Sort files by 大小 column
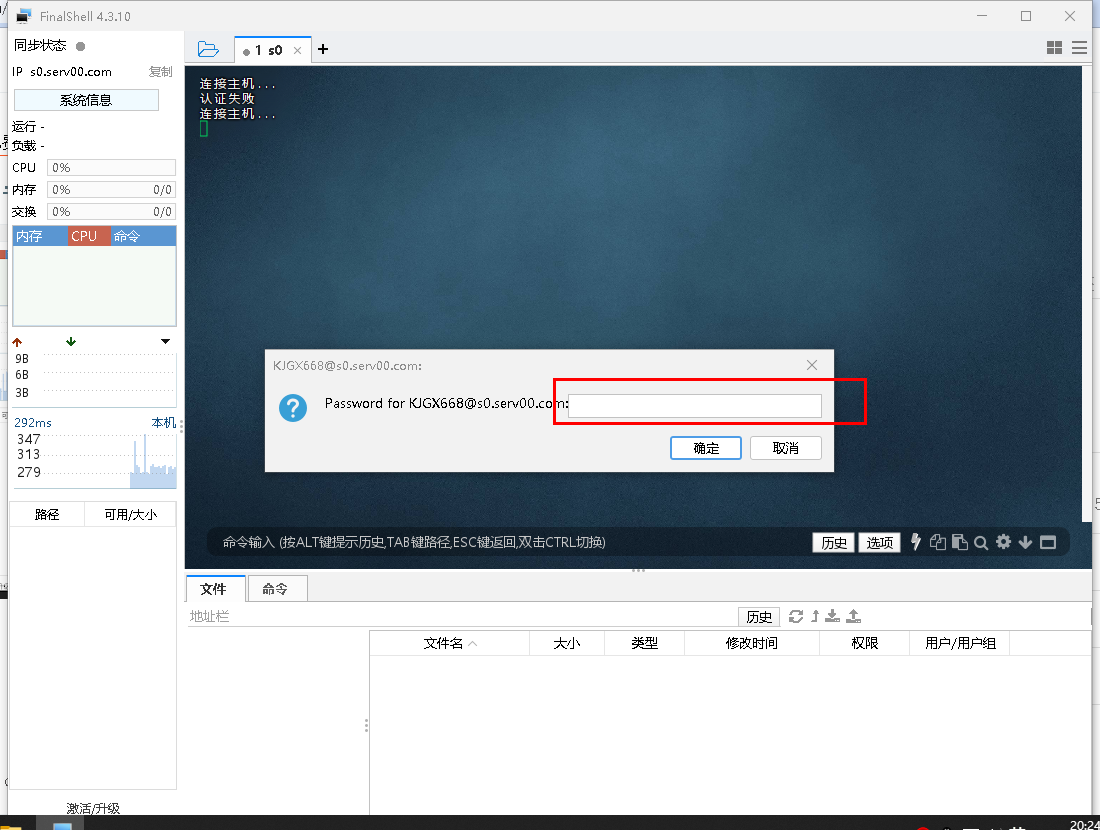 pos(567,643)
